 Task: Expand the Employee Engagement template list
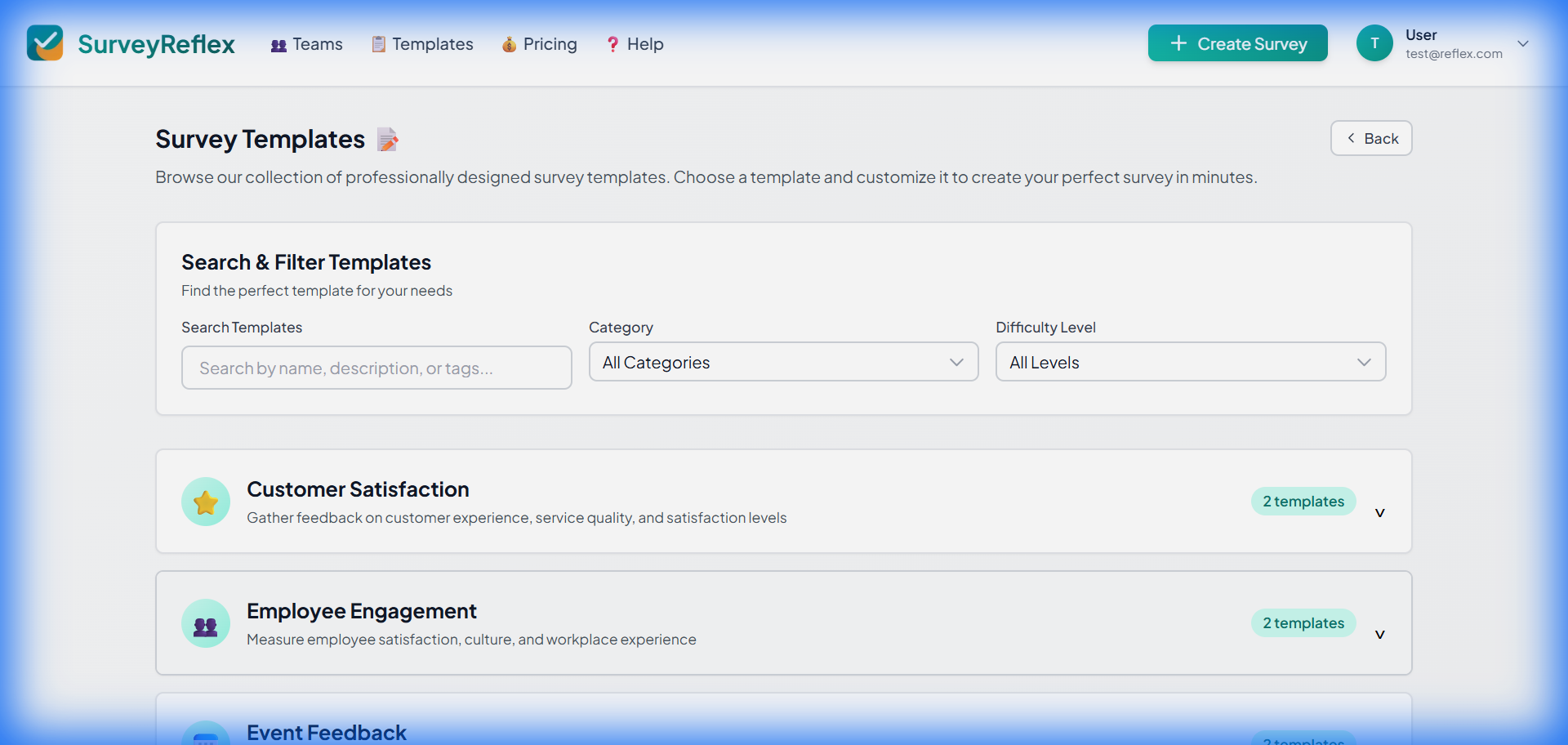pos(1380,634)
